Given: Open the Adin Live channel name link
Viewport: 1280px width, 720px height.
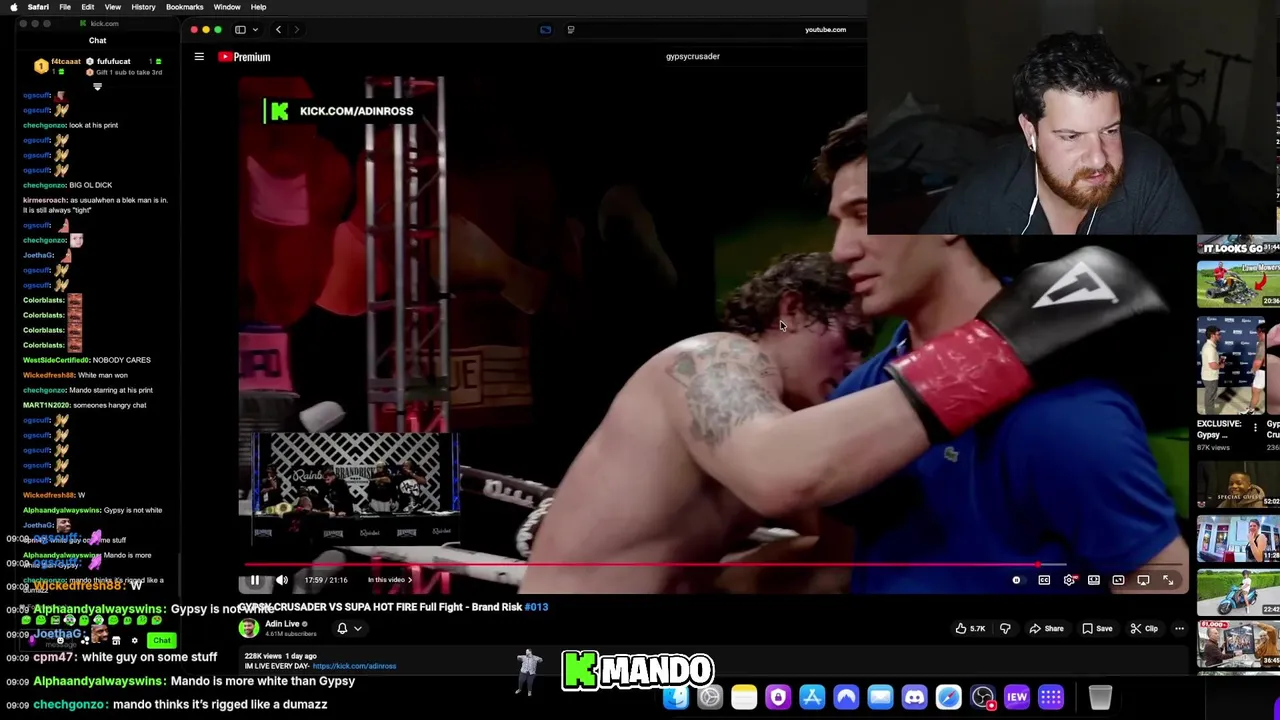Looking at the screenshot, I should pyautogui.click(x=282, y=624).
